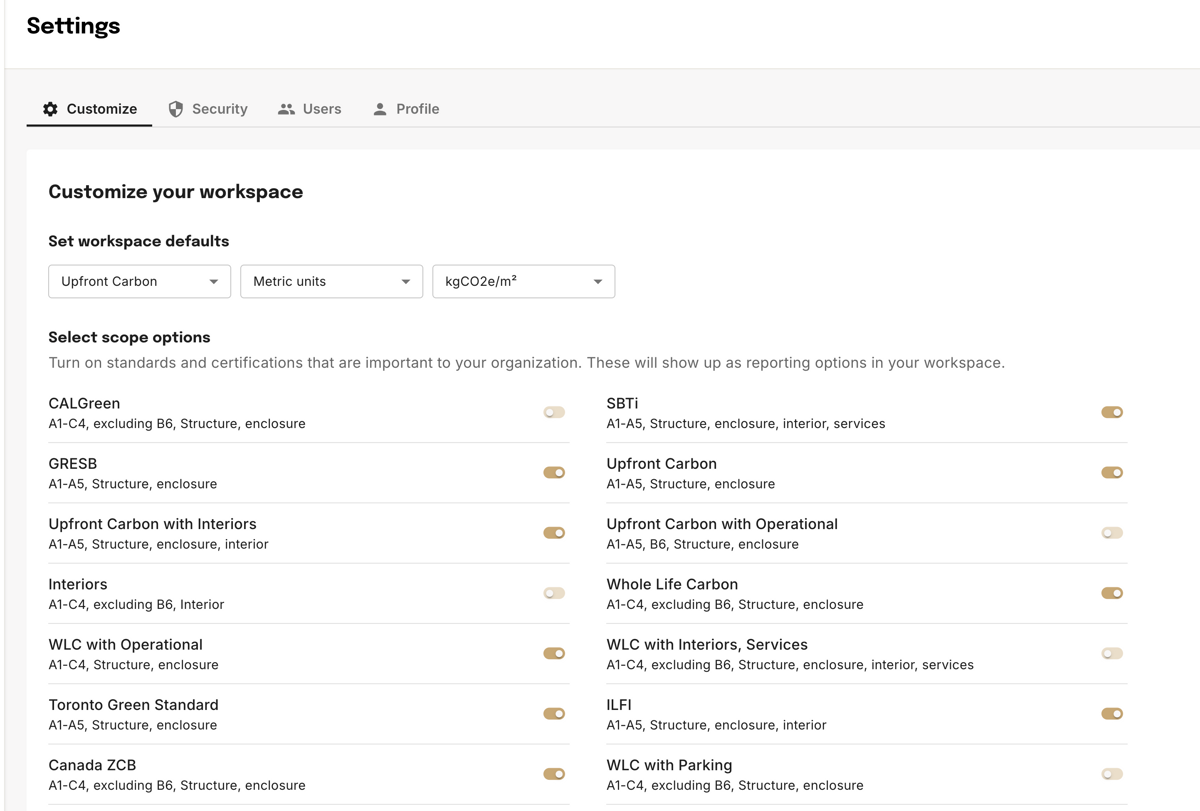Viewport: 1200px width, 811px height.
Task: Click the Toronto Green Standard scope name
Action: point(133,705)
